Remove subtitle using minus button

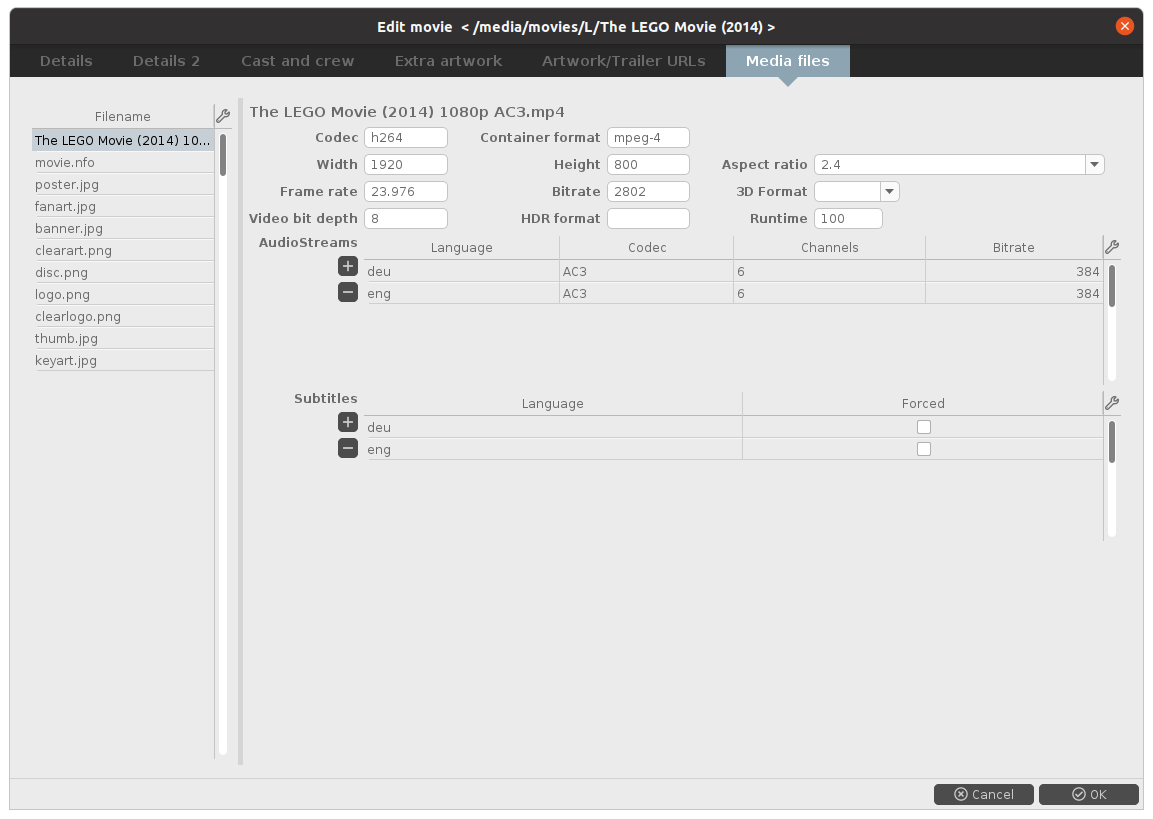[348, 448]
